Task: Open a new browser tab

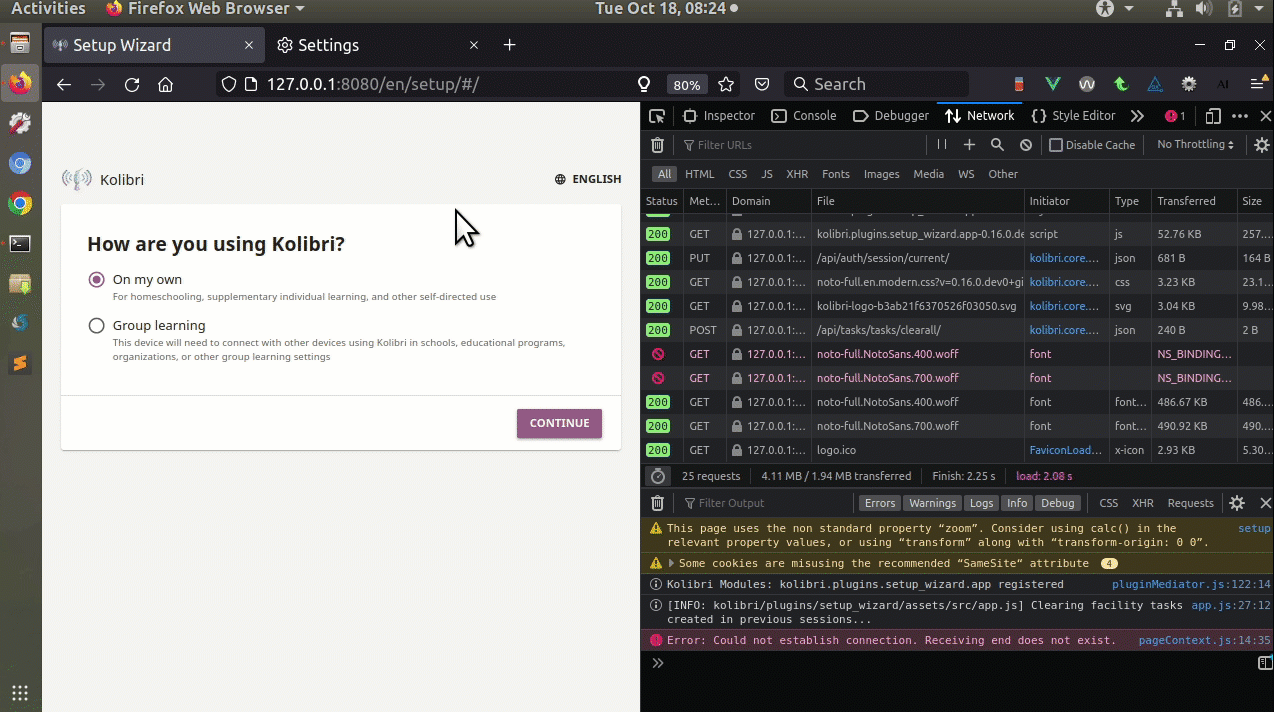Action: (x=509, y=45)
